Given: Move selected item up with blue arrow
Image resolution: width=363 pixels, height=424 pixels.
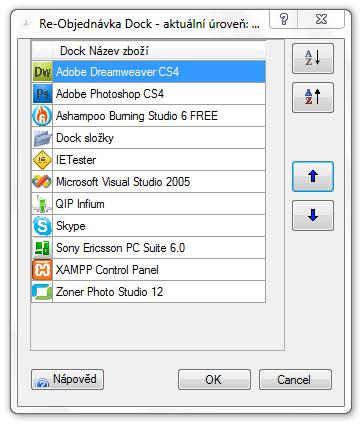Looking at the screenshot, I should [313, 176].
